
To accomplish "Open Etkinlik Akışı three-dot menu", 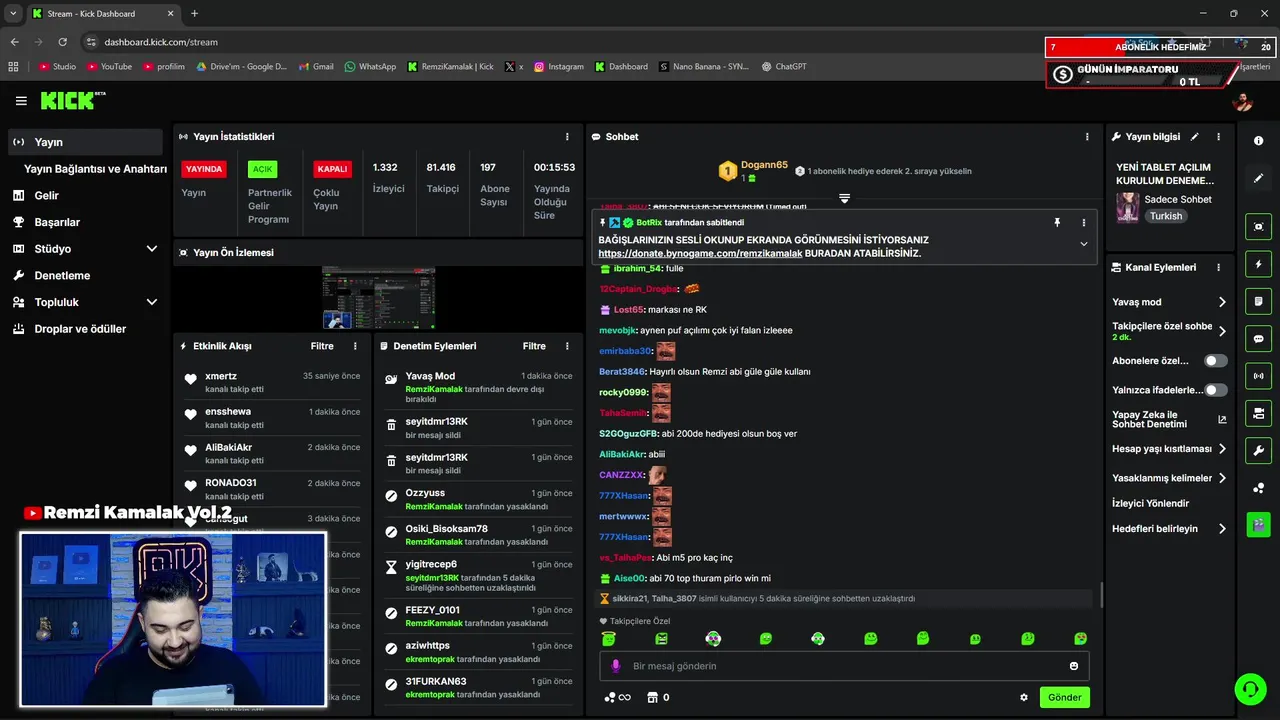I will (355, 346).
